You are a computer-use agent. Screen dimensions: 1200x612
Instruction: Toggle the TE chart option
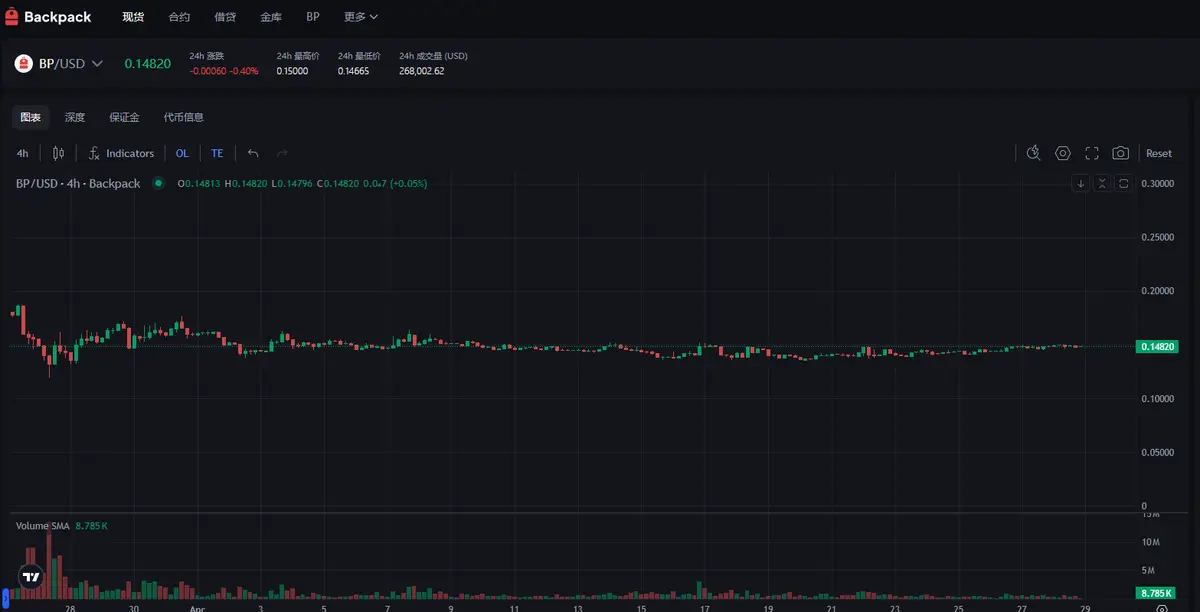click(217, 153)
